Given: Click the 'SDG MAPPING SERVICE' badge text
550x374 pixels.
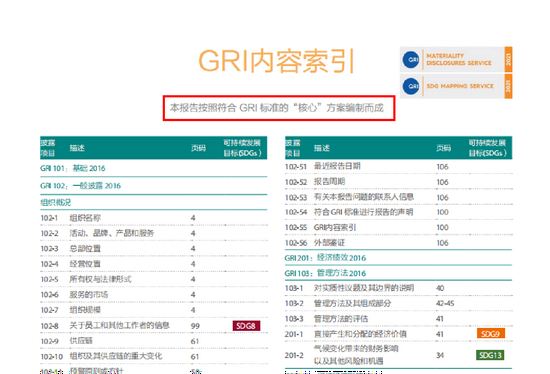Looking at the screenshot, I should [x=460, y=86].
